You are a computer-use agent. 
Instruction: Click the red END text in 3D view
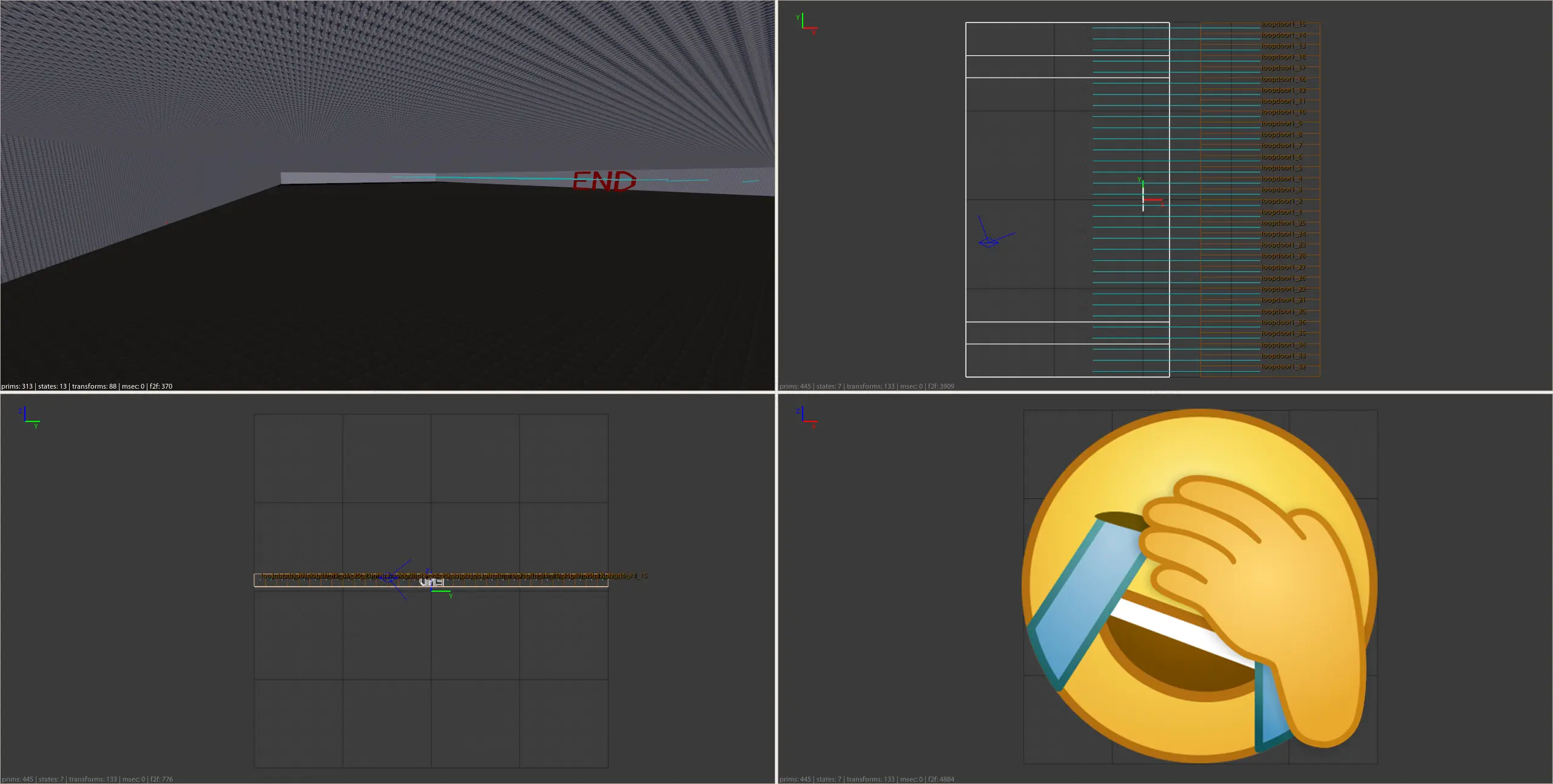(604, 181)
